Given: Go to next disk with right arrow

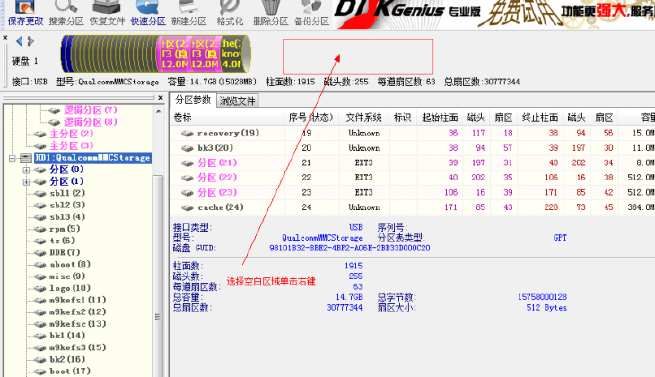Looking at the screenshot, I should pyautogui.click(x=30, y=41).
